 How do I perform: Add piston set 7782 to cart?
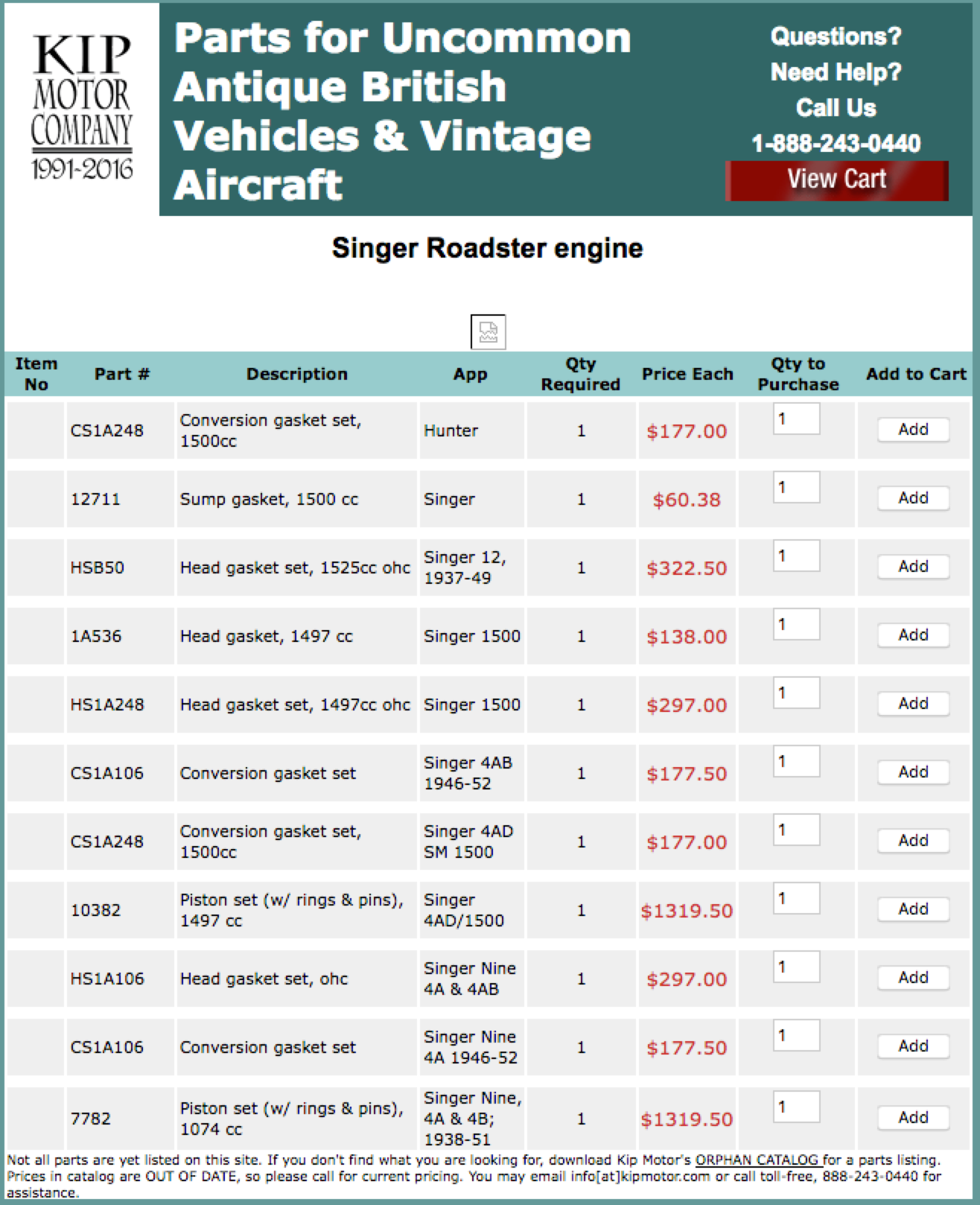pyautogui.click(x=913, y=1118)
